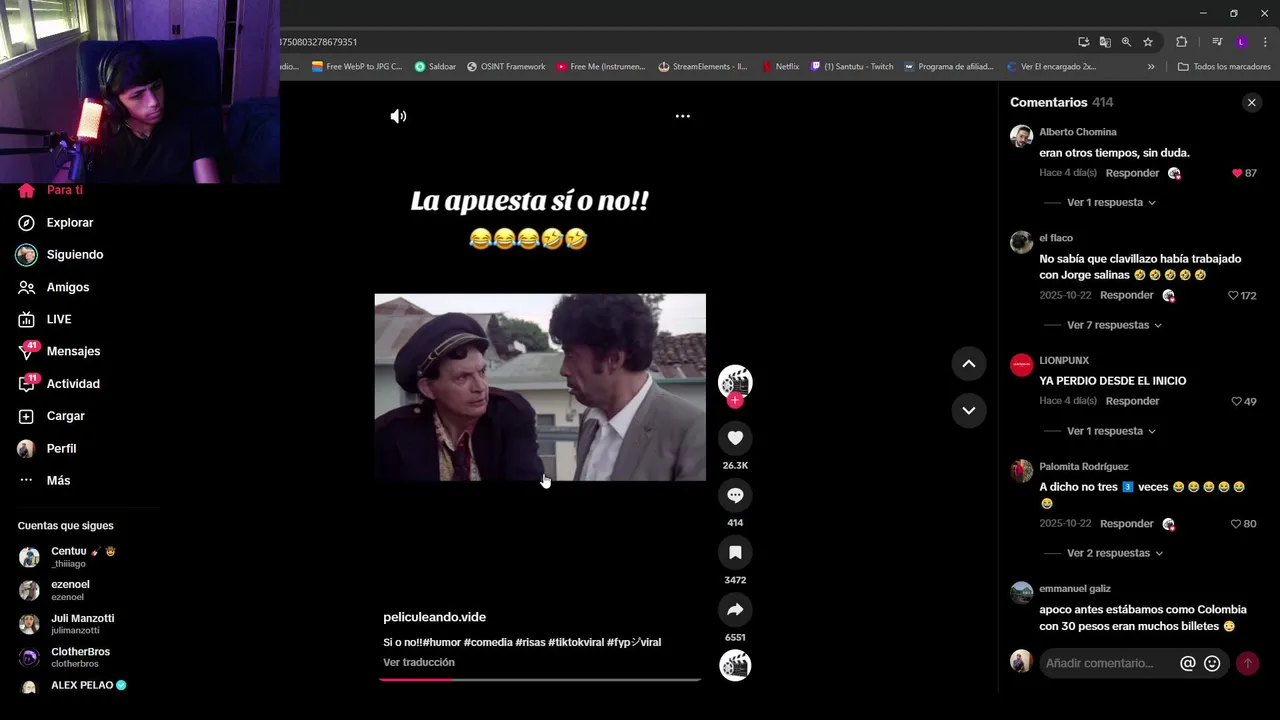Open the Chrome profile avatar
Screen dimensions: 1280x720
click(x=1241, y=42)
